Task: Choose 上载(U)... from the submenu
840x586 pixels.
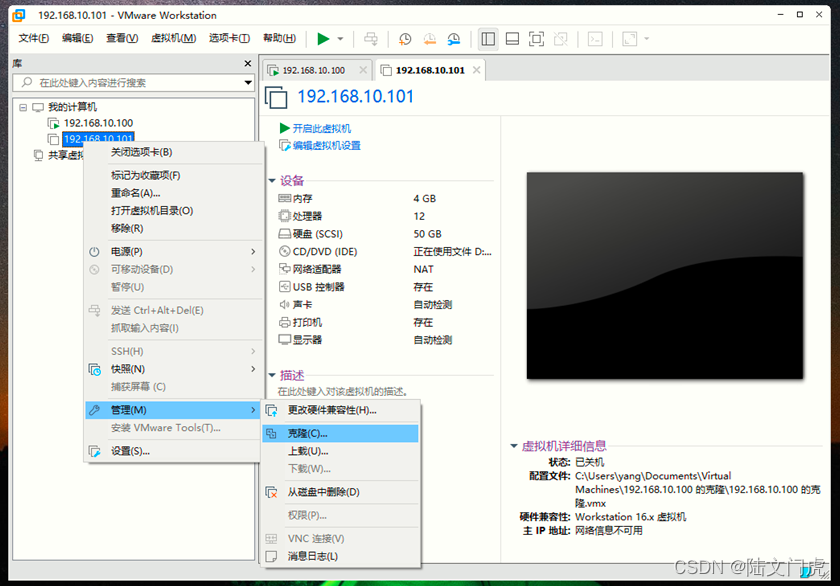Action: click(x=340, y=451)
